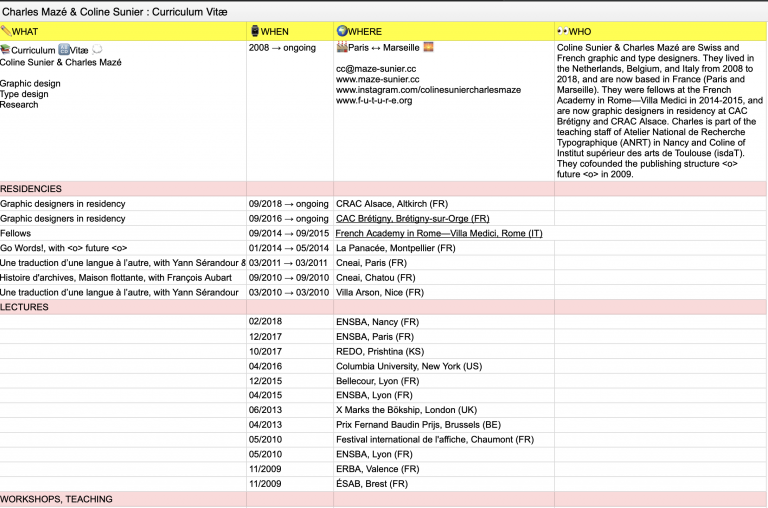
Task: Select Columbia University, New York (US) cell
Action: (x=444, y=366)
